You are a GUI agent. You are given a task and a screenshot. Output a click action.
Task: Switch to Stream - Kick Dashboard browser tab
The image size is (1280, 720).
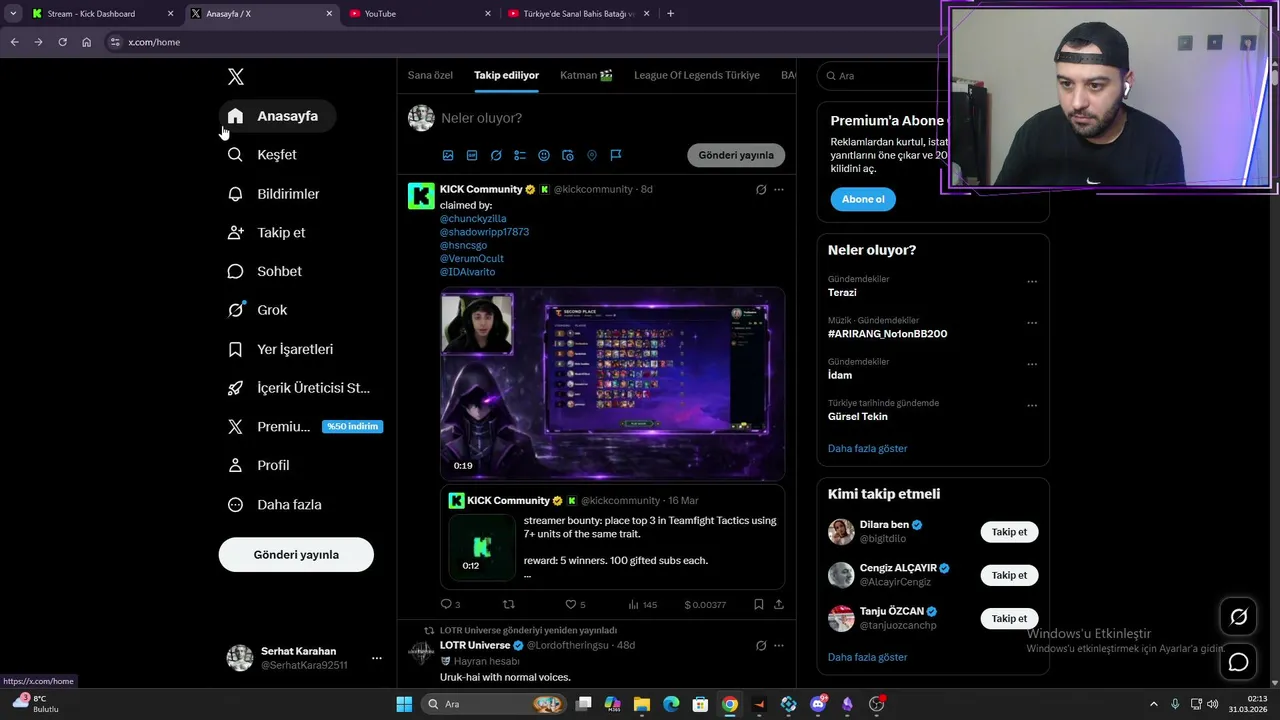click(102, 14)
